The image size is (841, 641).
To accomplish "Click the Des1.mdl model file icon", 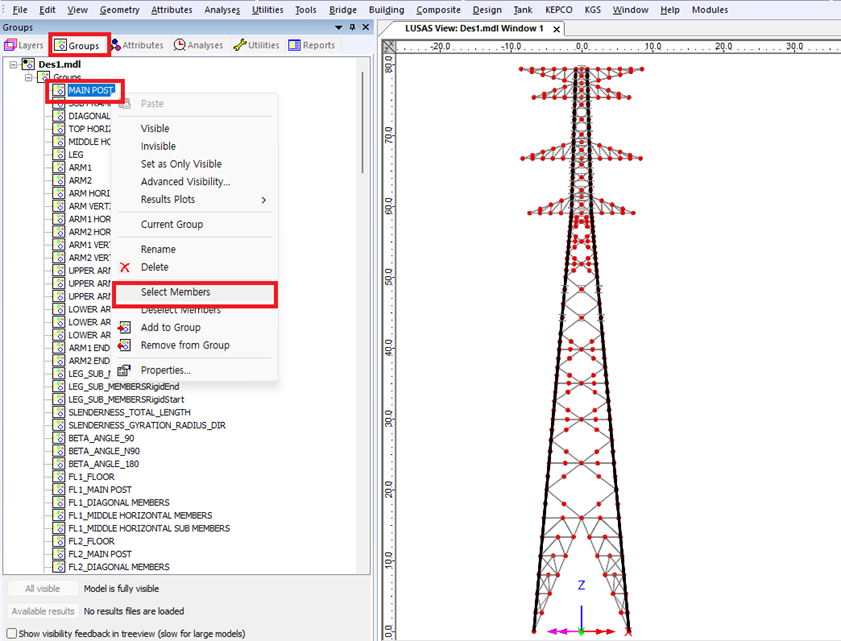I will [x=28, y=64].
